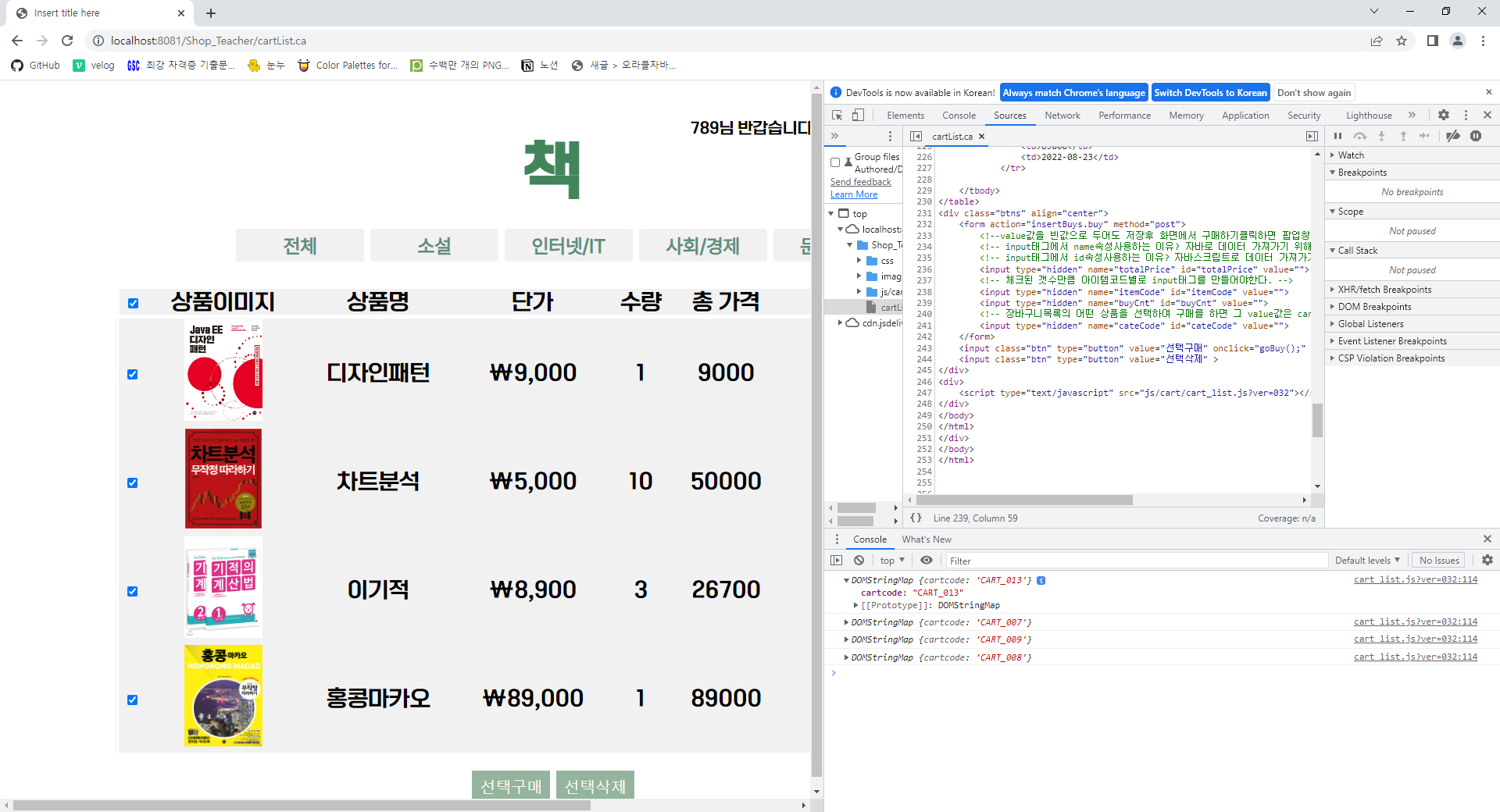Bookmark this page with the star icon
The image size is (1500, 812).
tap(1402, 41)
